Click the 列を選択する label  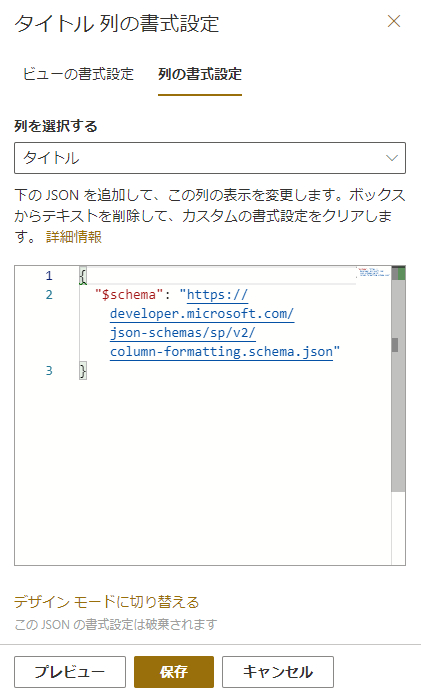(x=56, y=127)
